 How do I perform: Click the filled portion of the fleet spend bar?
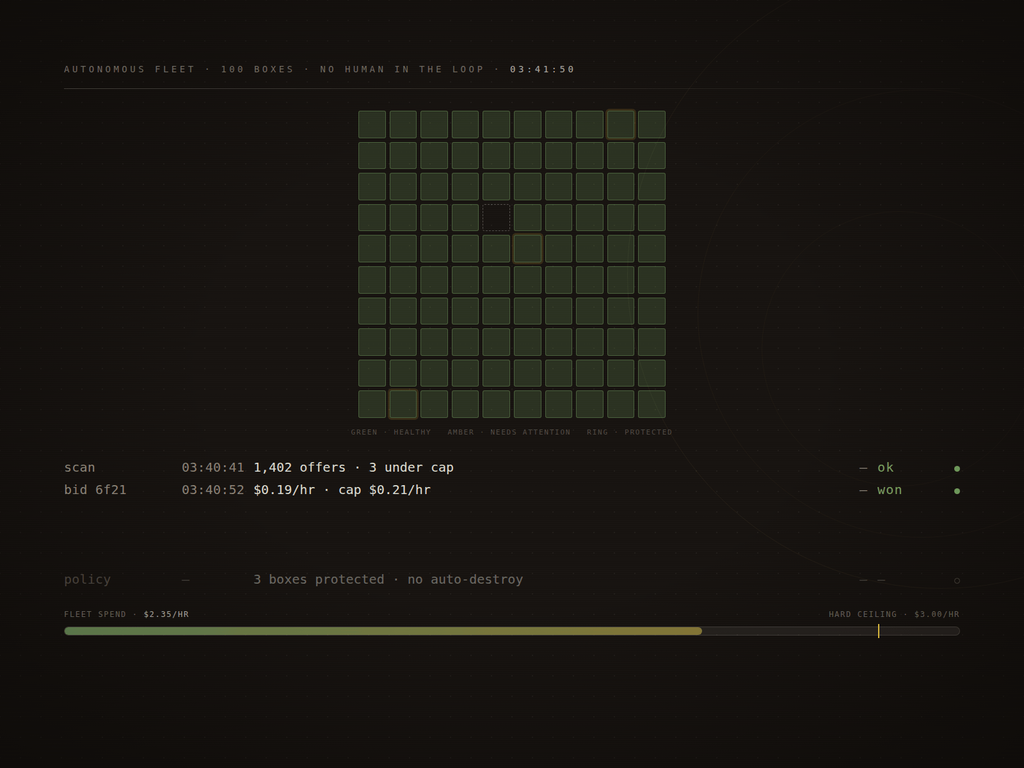[383, 631]
